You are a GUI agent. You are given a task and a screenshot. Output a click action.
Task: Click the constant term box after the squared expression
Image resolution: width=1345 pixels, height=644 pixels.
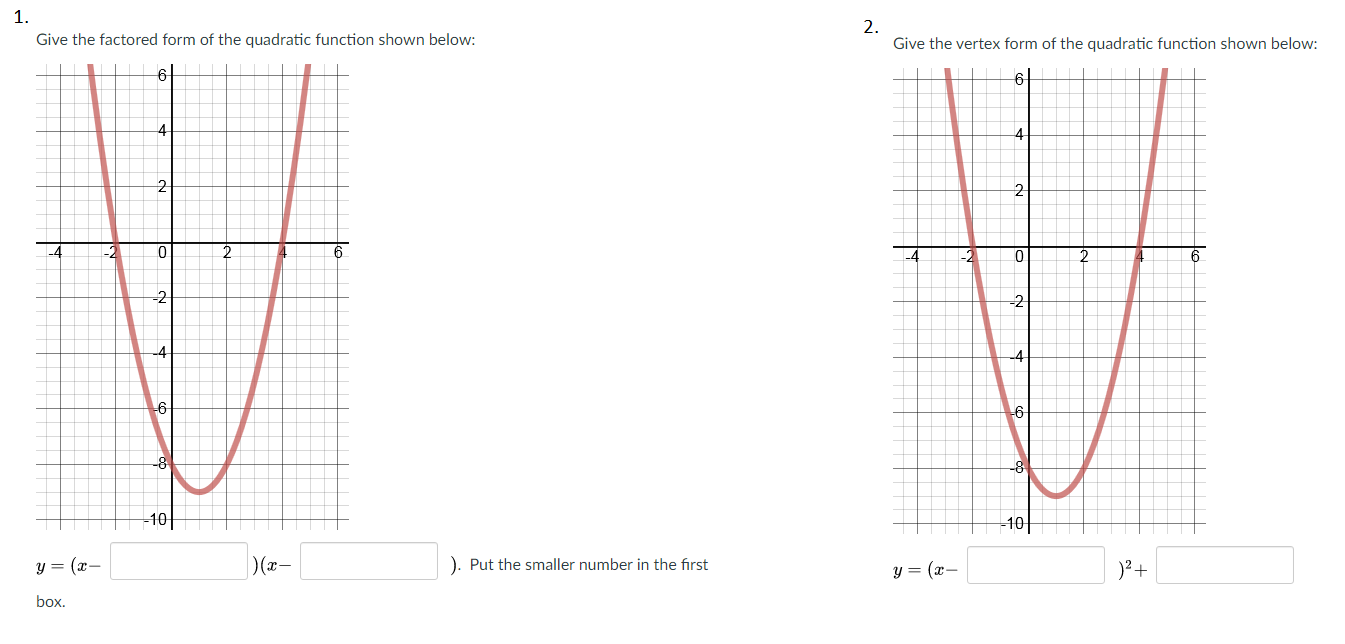tap(1224, 565)
